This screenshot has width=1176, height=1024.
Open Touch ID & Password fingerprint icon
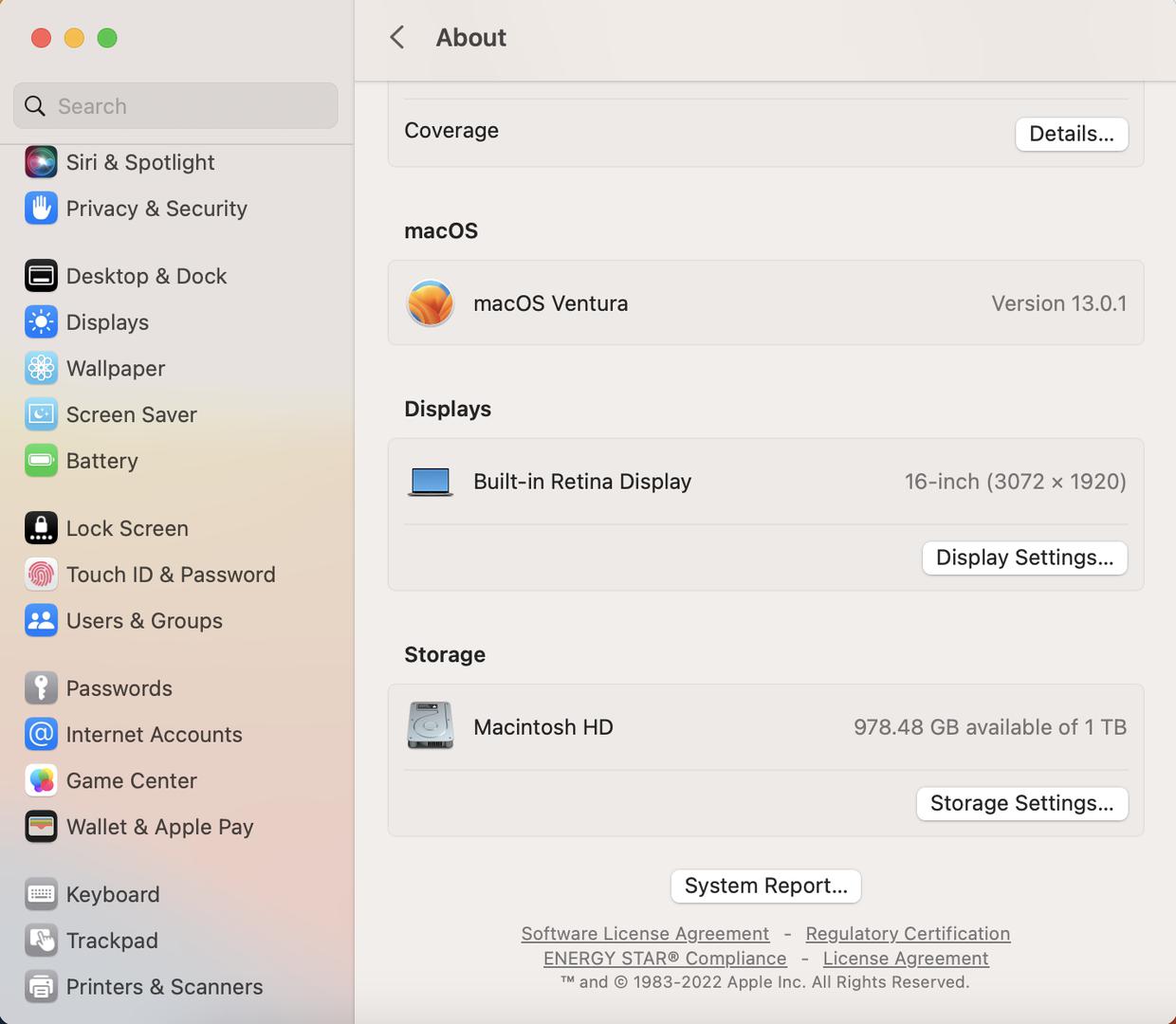(41, 575)
